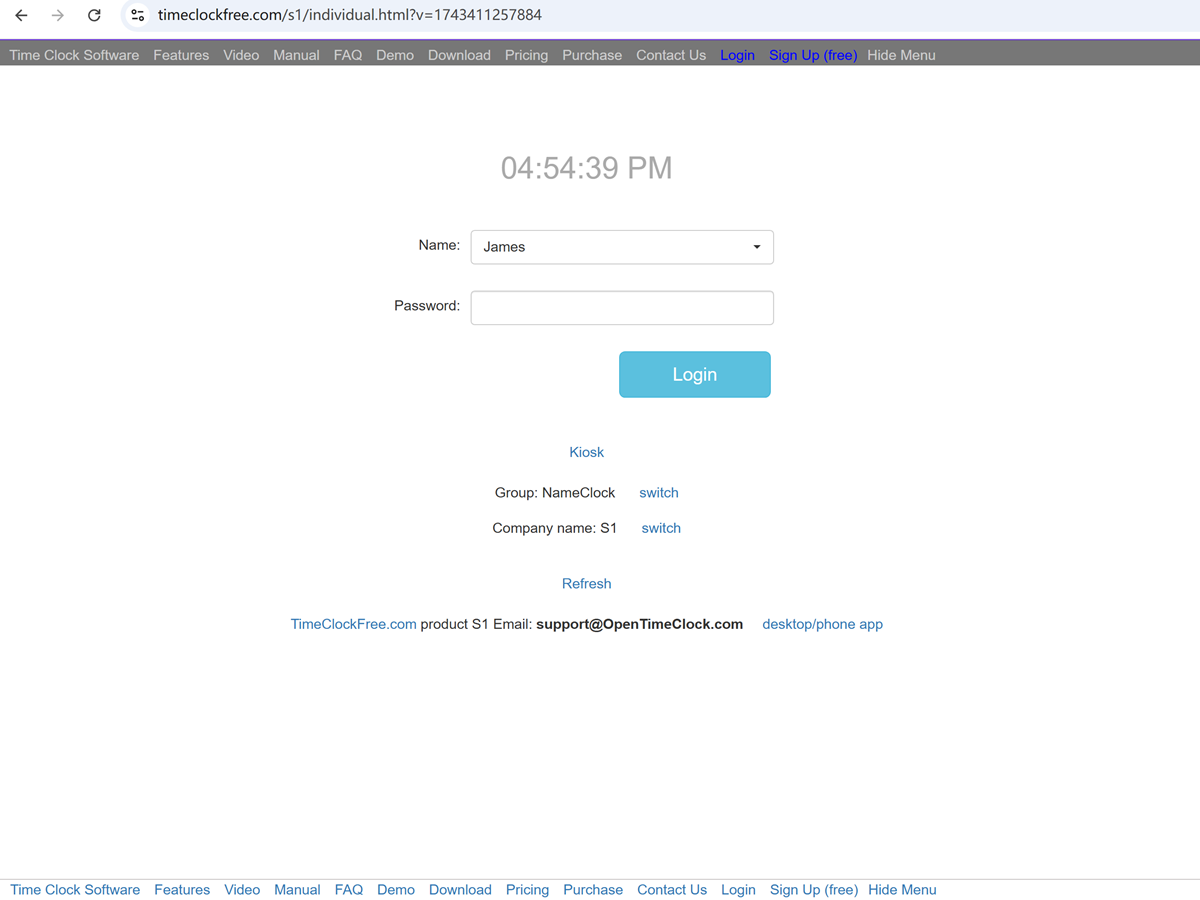Click the blue Login button

[x=695, y=374]
